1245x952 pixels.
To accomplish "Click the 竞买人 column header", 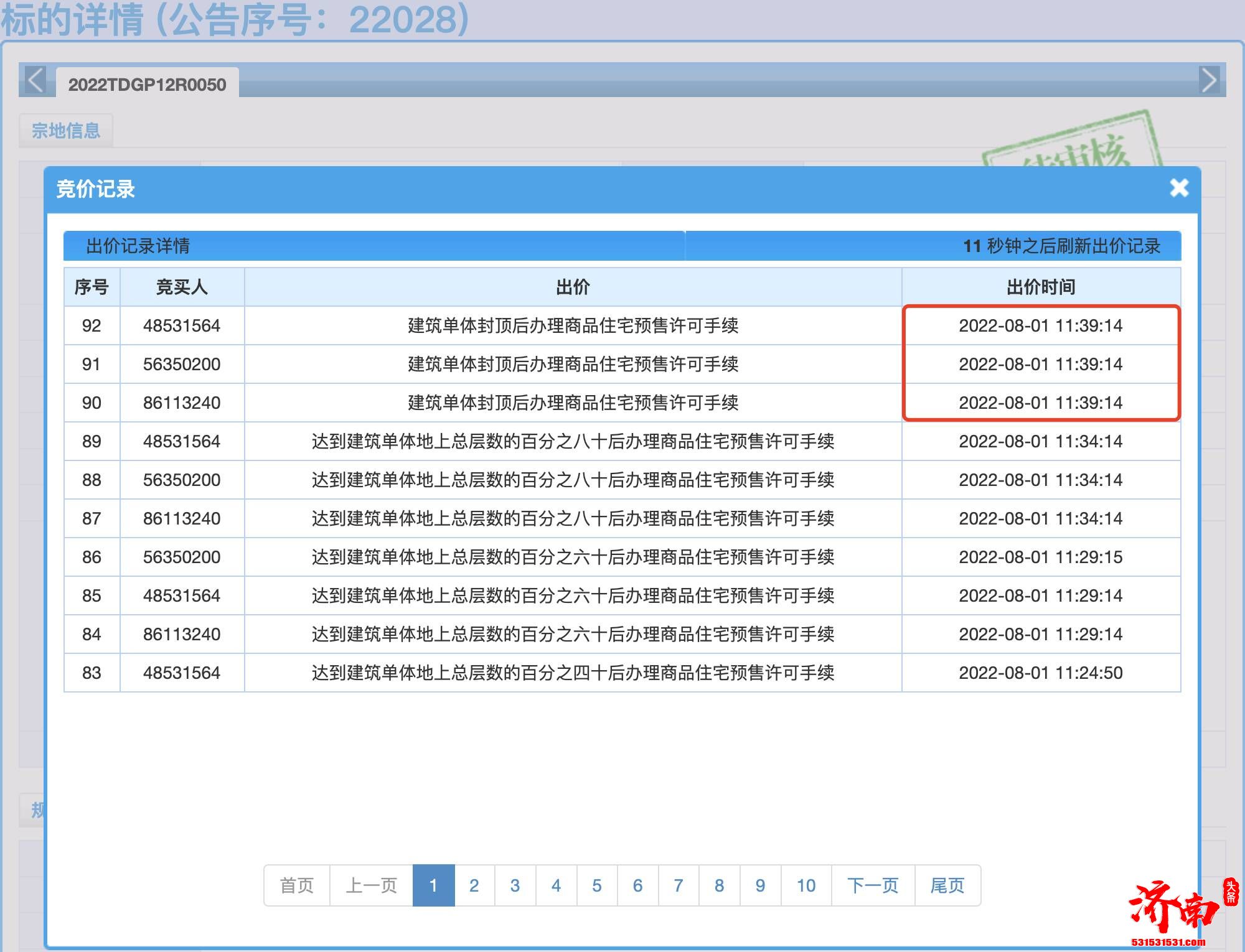I will (x=181, y=288).
